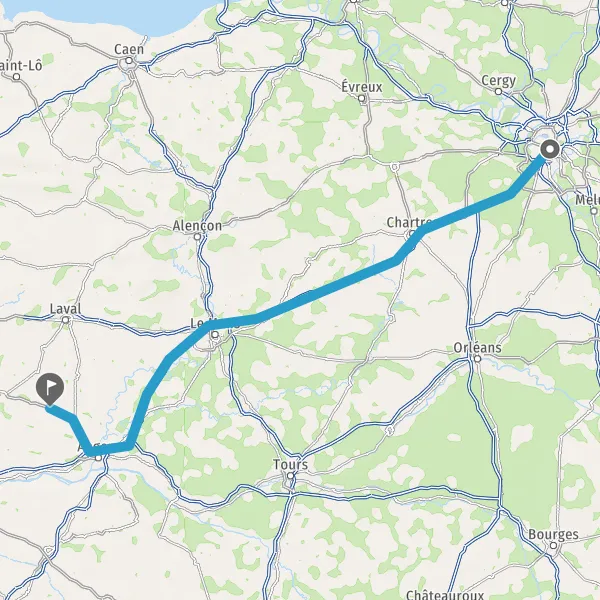Click the Tours city marker
600x600 pixels.
(291, 476)
